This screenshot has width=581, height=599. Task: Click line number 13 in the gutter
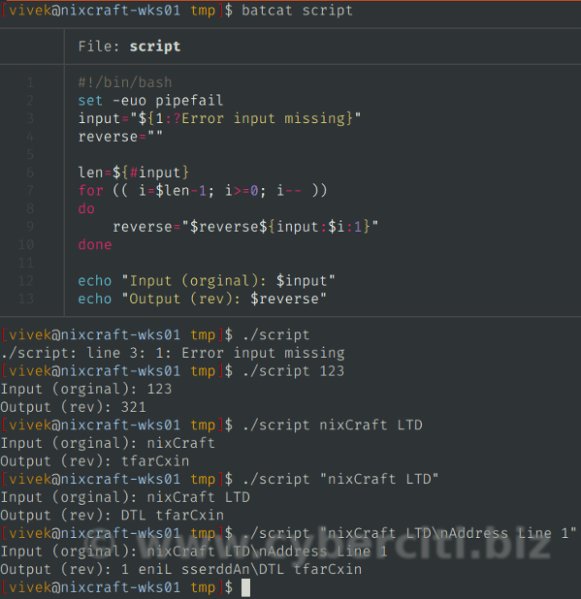26,299
